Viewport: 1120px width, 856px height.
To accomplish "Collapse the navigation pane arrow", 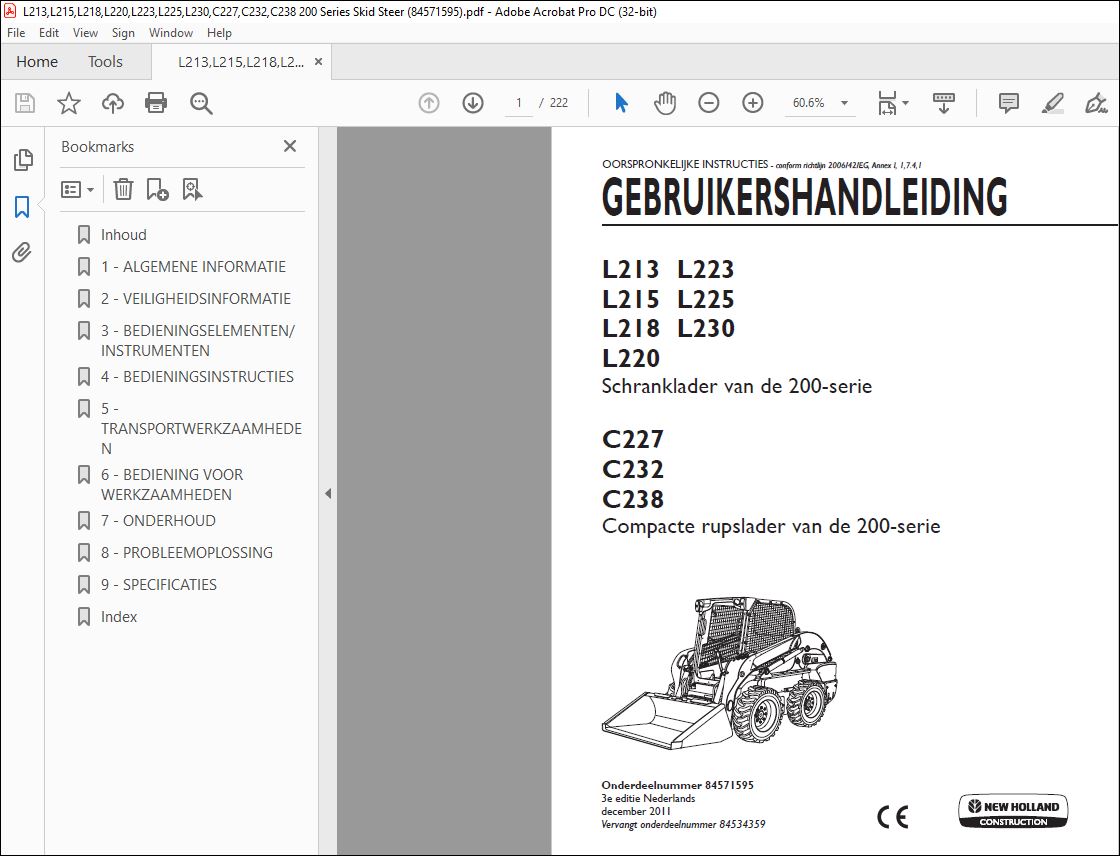I will 328,493.
